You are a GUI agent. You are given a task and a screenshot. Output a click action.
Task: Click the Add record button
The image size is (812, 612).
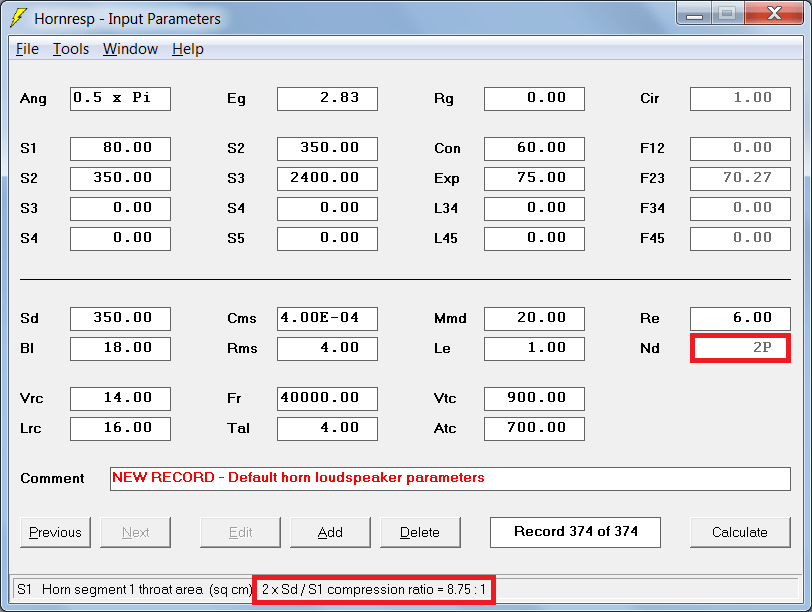tap(330, 532)
